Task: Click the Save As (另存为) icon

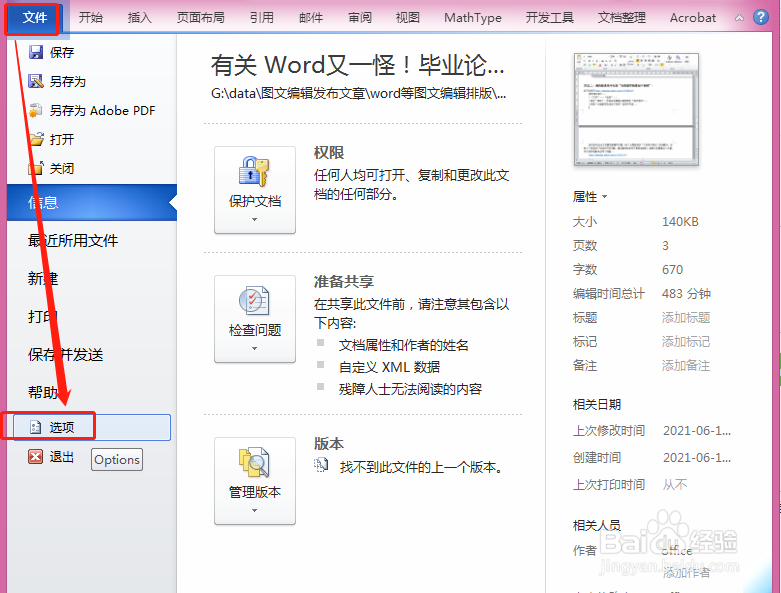Action: [35, 81]
